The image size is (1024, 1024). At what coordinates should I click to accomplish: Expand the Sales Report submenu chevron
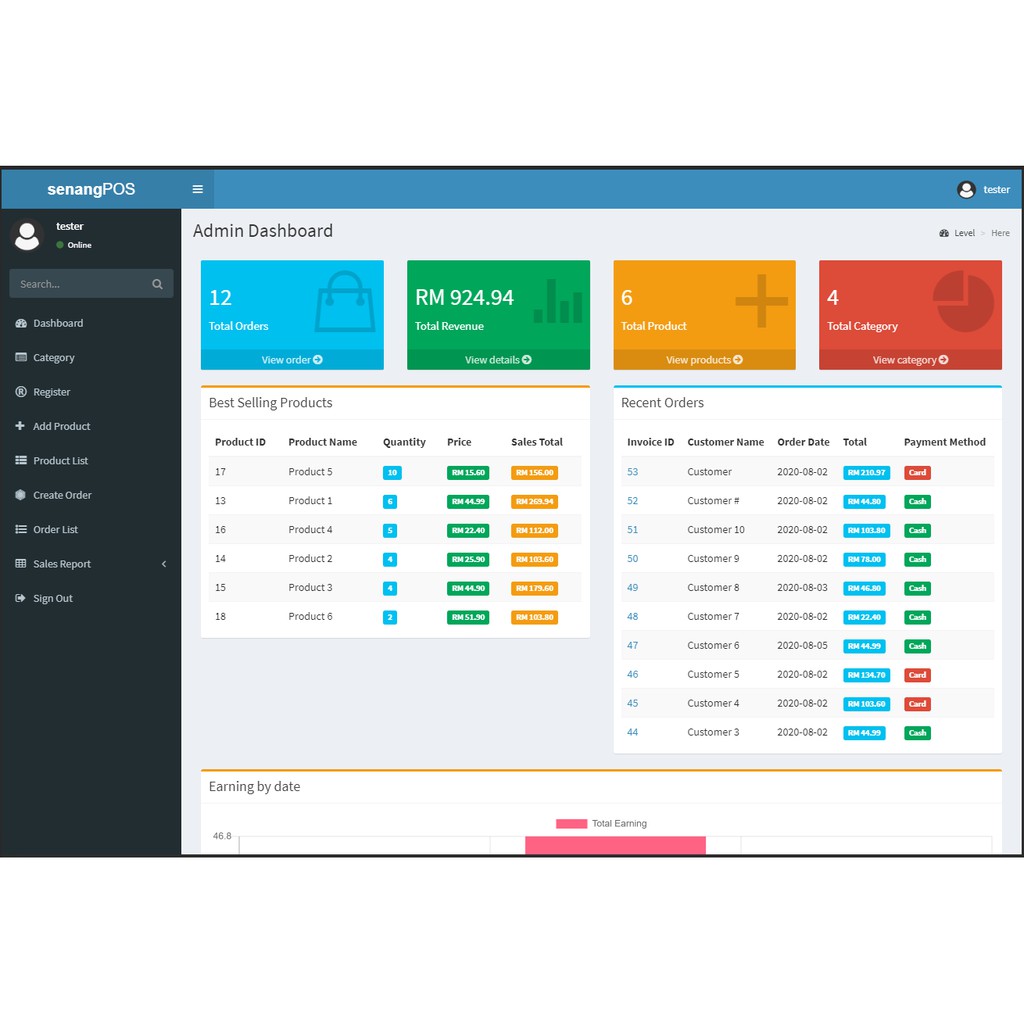click(x=164, y=564)
